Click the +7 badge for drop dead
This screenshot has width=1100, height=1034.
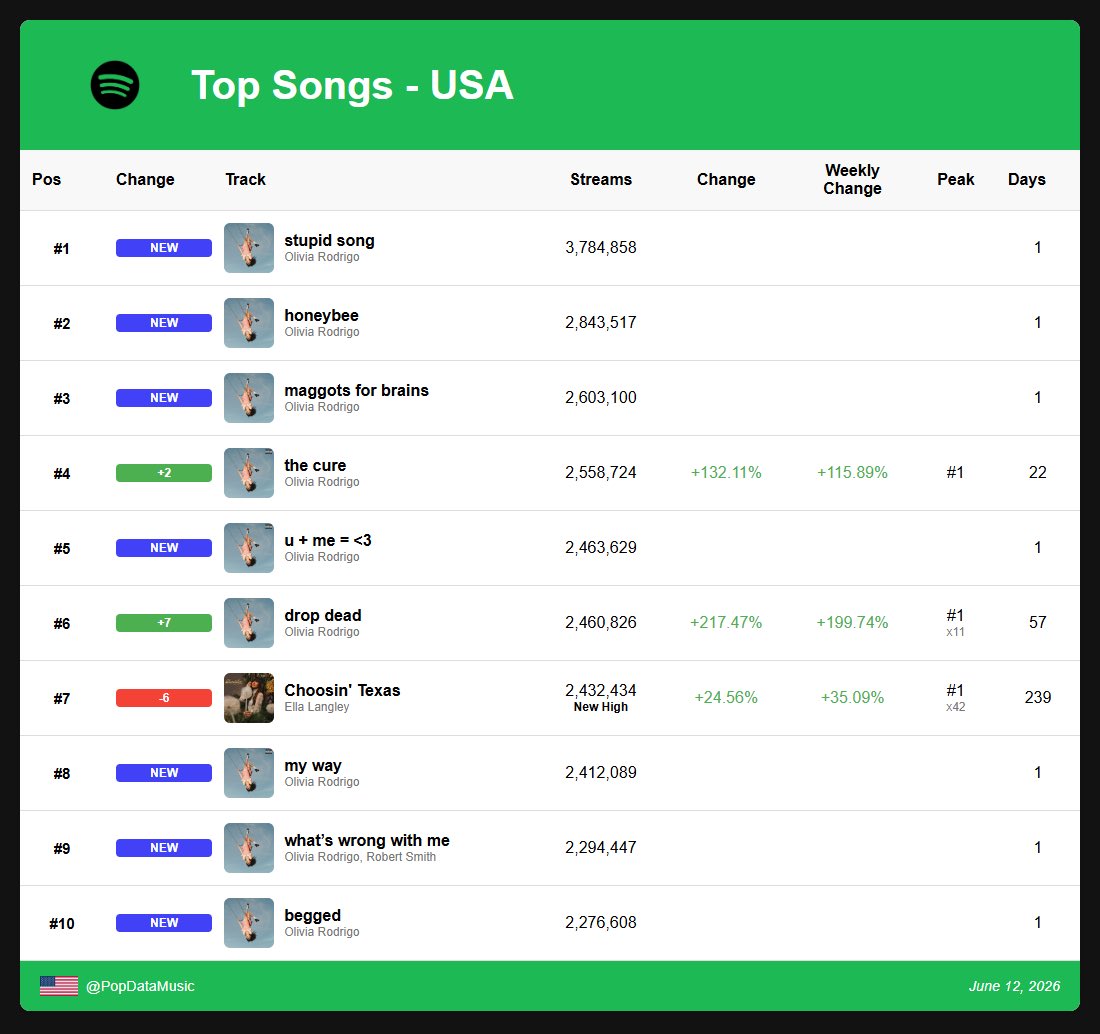(163, 623)
